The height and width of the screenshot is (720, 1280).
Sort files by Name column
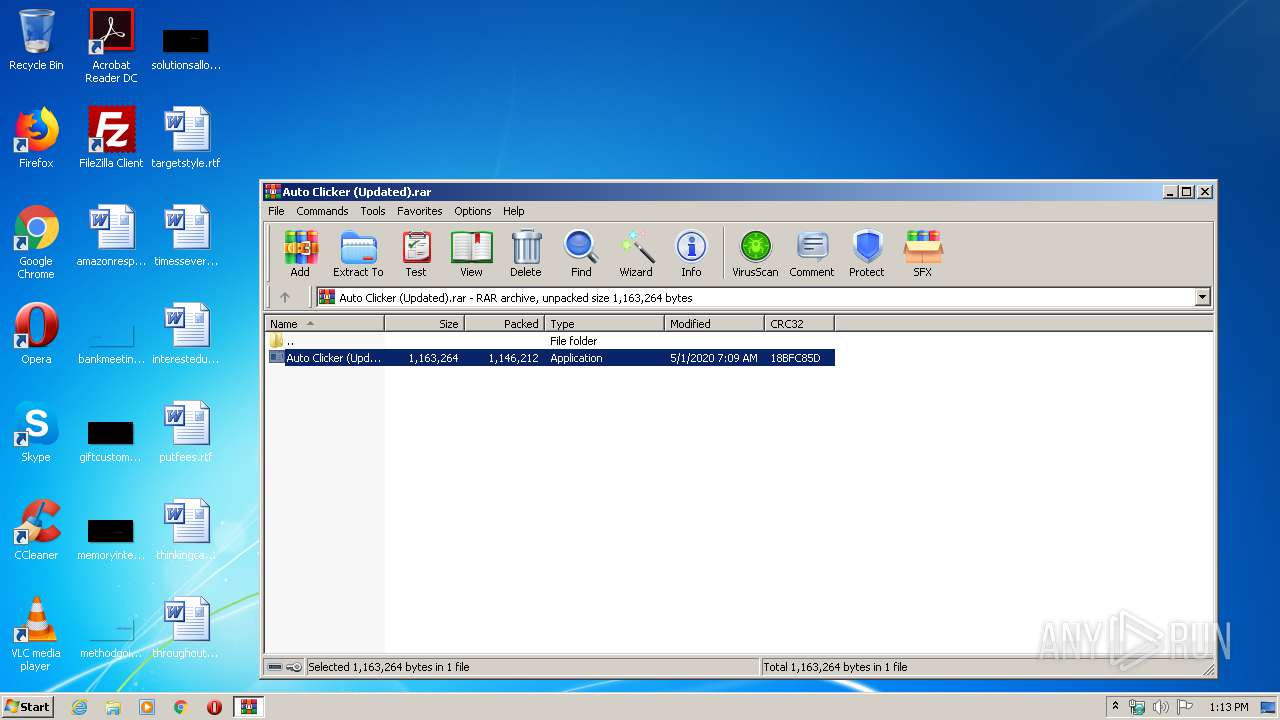coord(324,324)
